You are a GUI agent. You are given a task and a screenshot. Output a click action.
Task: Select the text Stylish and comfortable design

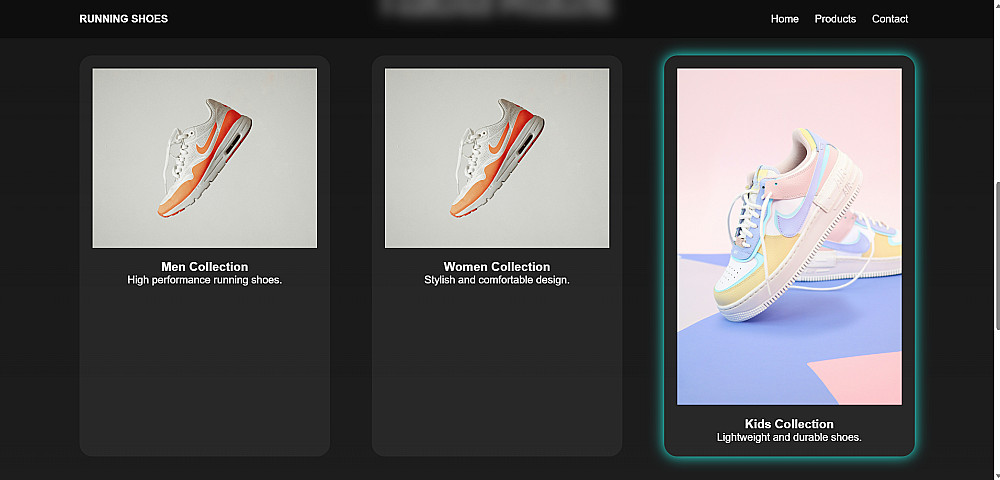click(497, 280)
